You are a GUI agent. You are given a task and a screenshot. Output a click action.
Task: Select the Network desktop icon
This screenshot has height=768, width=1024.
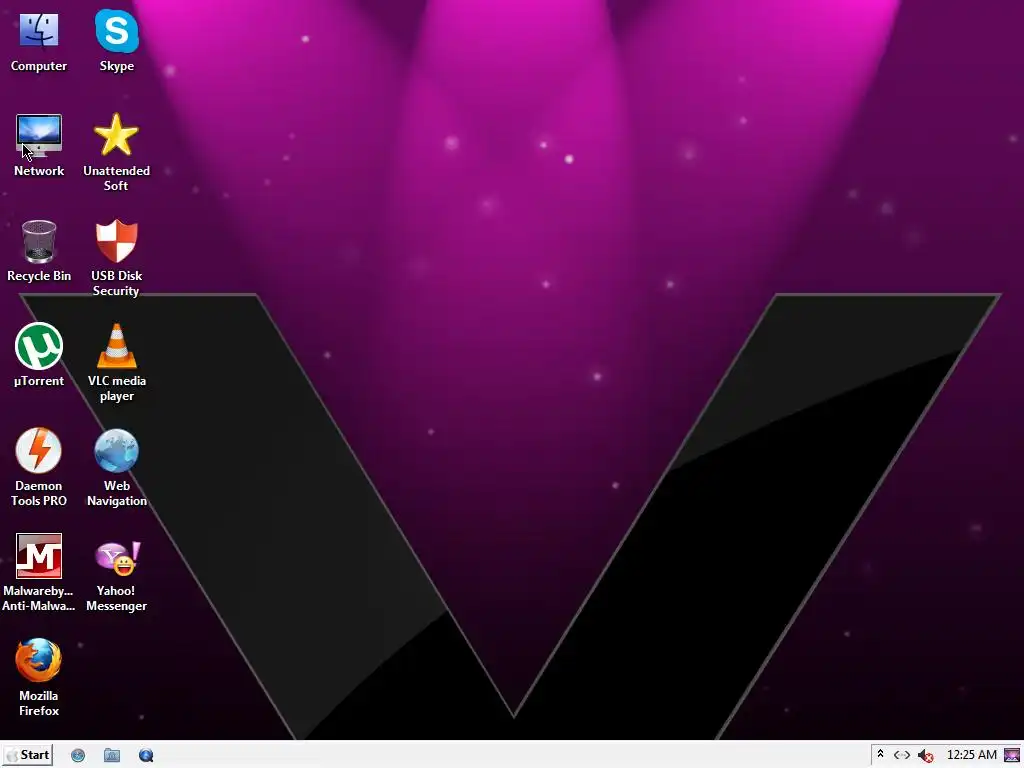click(x=39, y=135)
